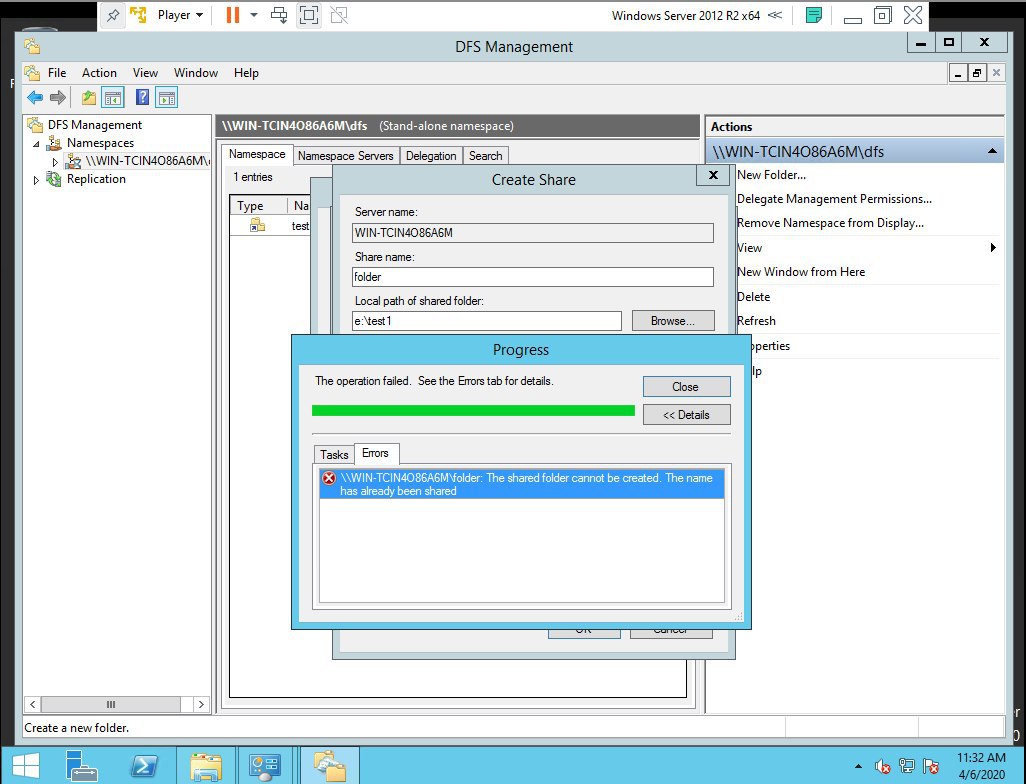This screenshot has width=1026, height=784.
Task: Click into the Share name field
Action: tap(533, 277)
